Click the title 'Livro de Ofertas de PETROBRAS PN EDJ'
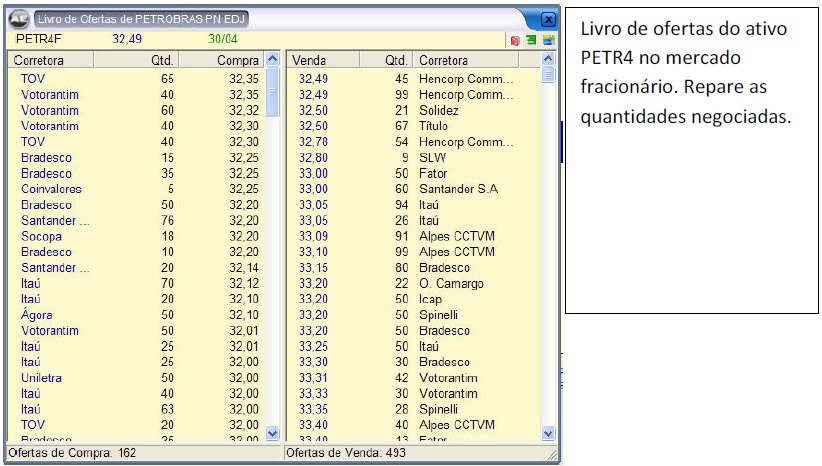Viewport: 822px width, 466px height. click(142, 19)
